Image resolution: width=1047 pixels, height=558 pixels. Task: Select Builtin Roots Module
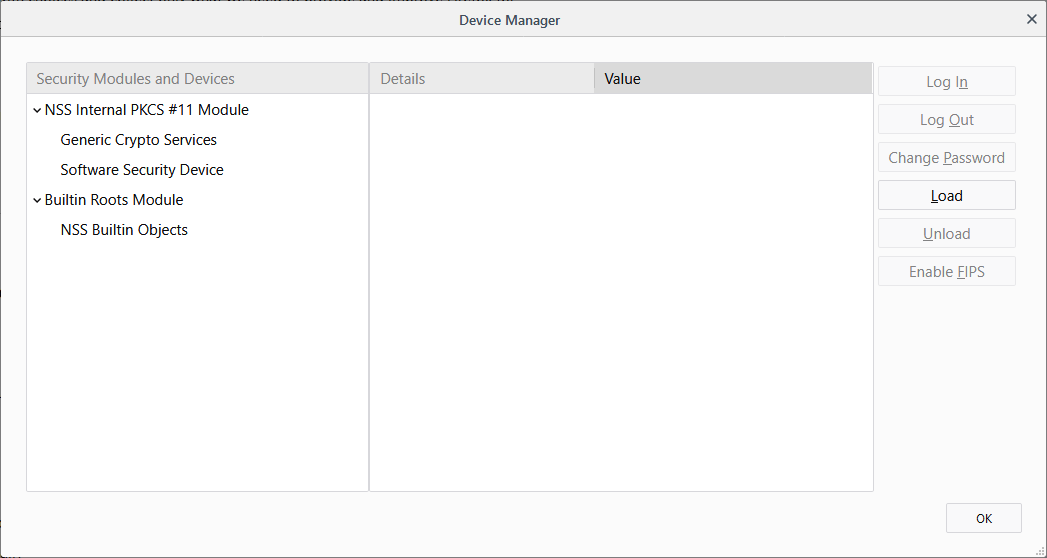point(114,200)
